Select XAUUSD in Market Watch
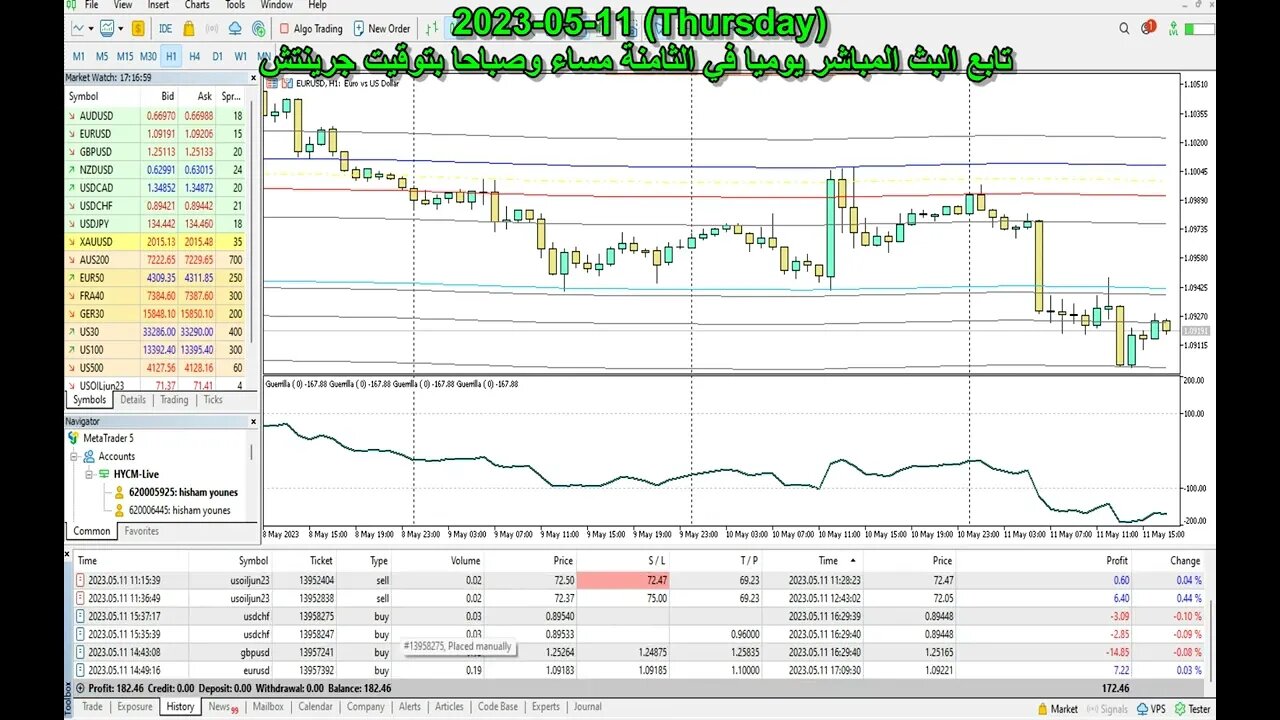Screen dimensions: 1280x720 155,241
